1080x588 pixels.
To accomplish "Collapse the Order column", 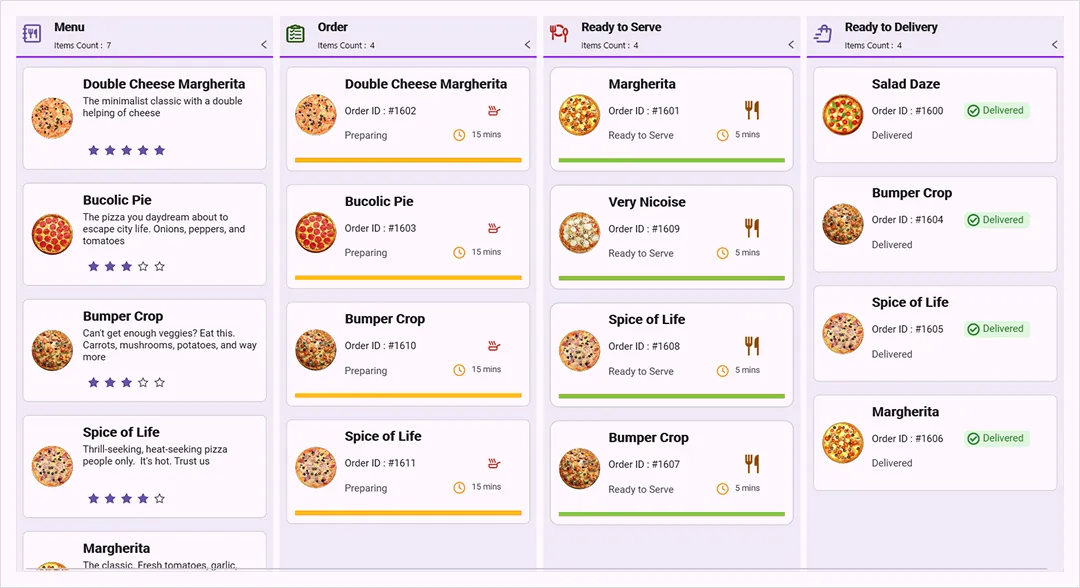I will [527, 44].
